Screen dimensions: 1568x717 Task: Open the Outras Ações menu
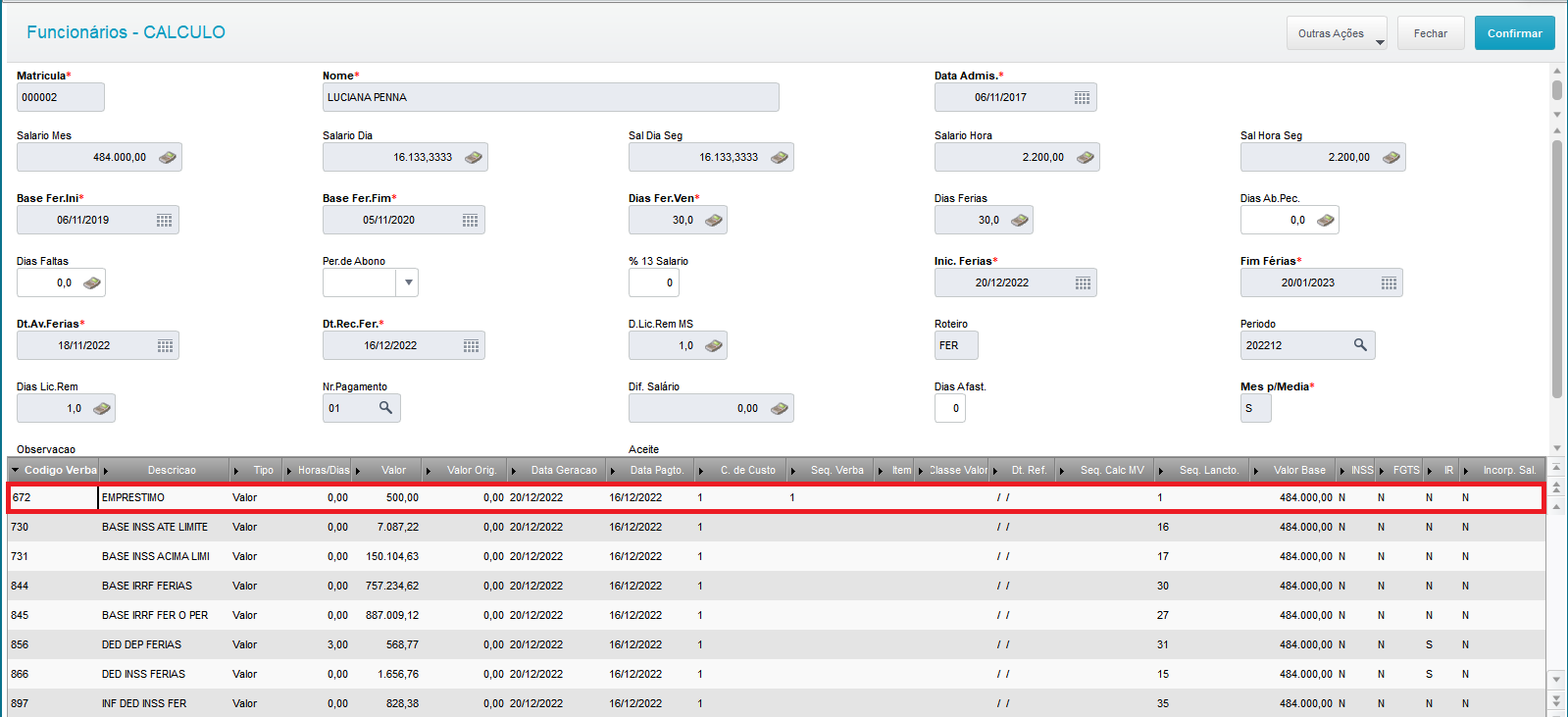tap(1337, 33)
